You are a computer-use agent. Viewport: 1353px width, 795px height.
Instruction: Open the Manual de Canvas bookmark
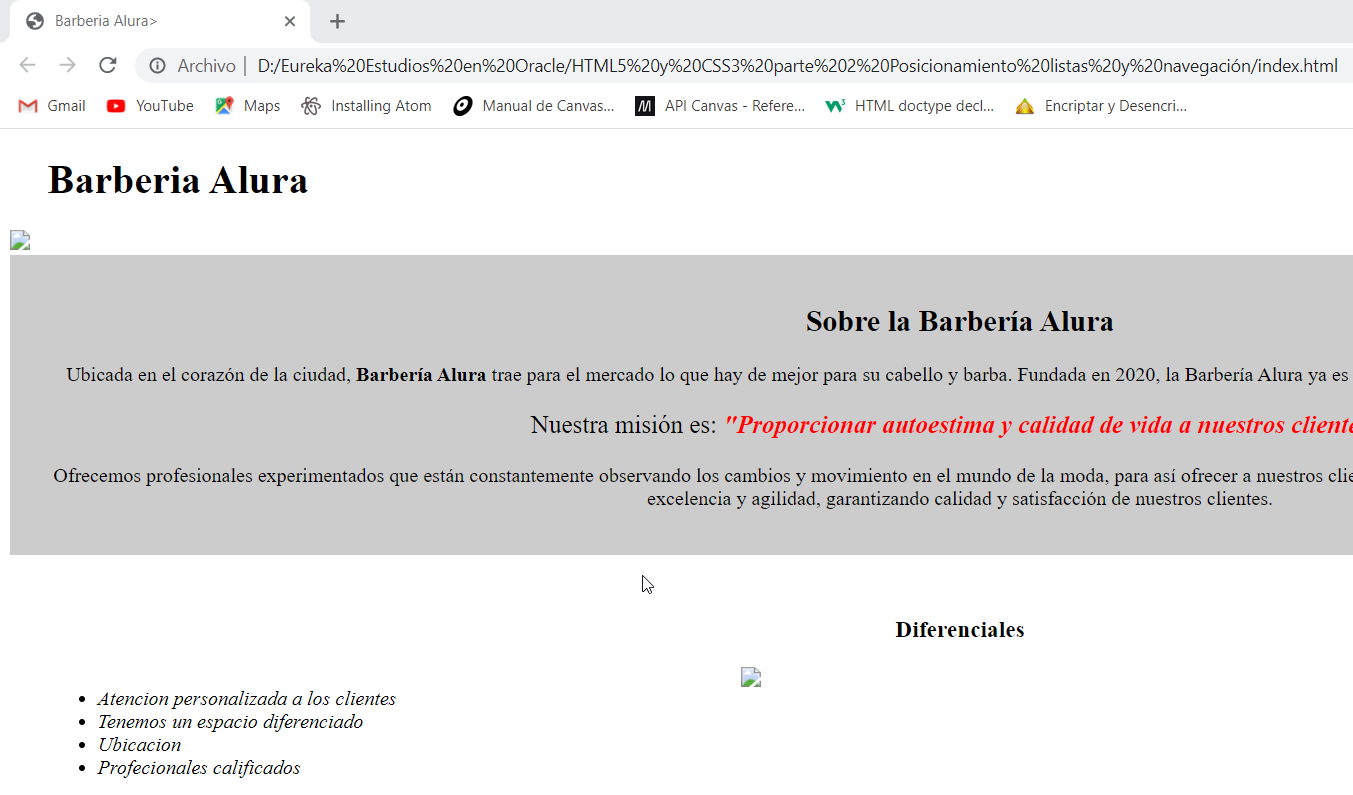pos(533,106)
